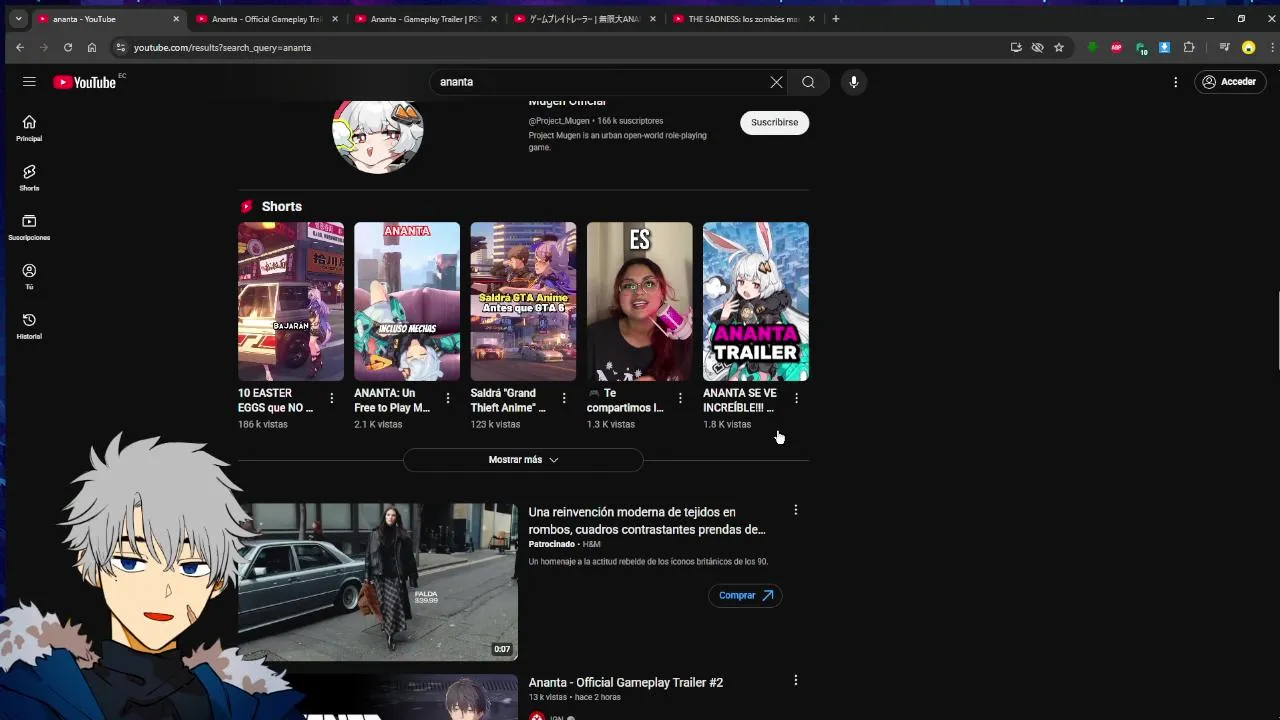
Task: Open the Extensions puzzle menu
Action: [x=1189, y=47]
